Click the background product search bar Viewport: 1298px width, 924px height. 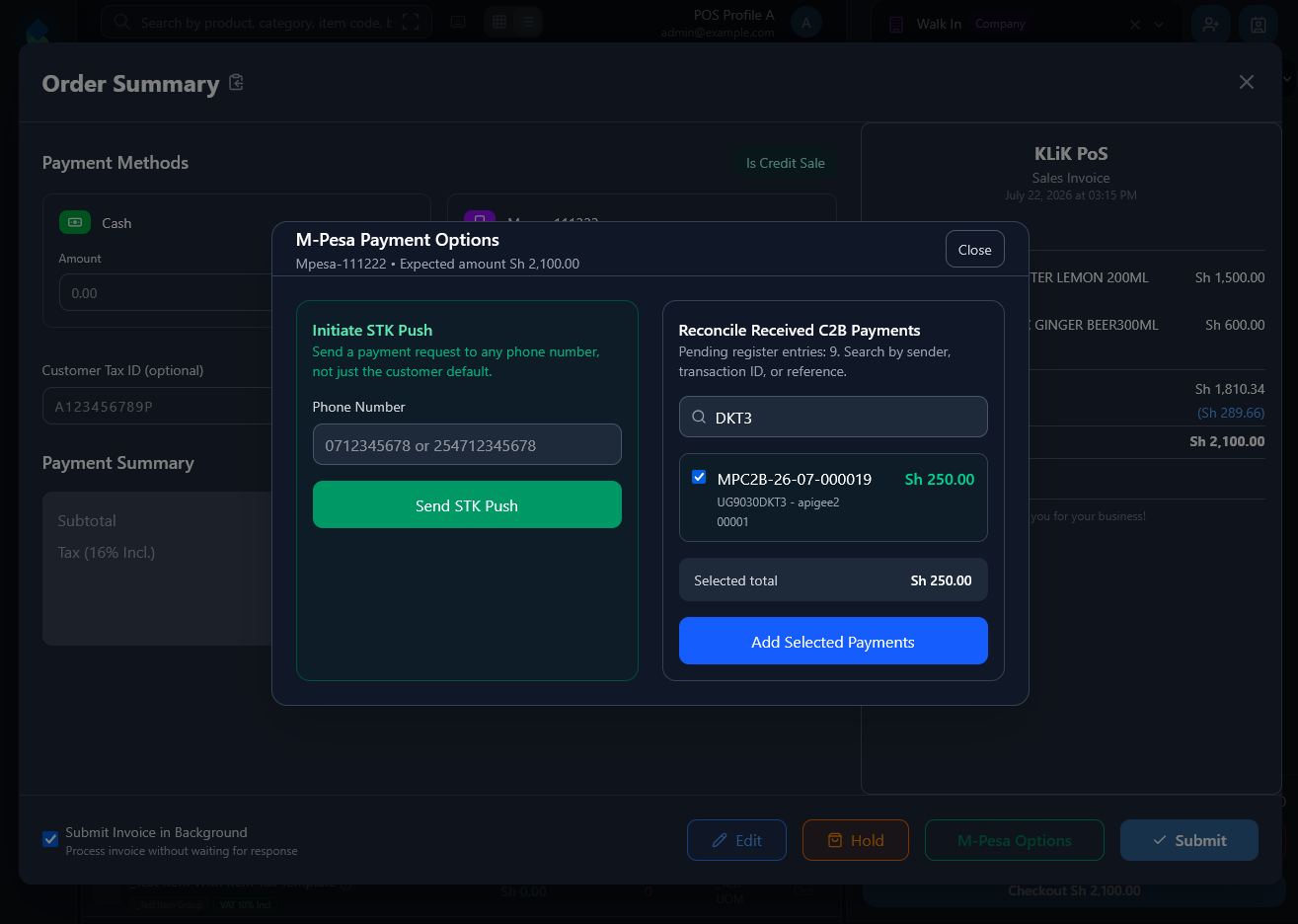tap(267, 22)
